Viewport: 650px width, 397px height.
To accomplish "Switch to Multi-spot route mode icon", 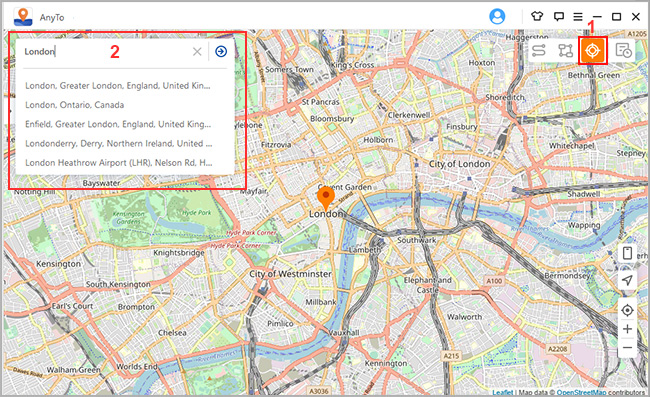I will point(565,51).
